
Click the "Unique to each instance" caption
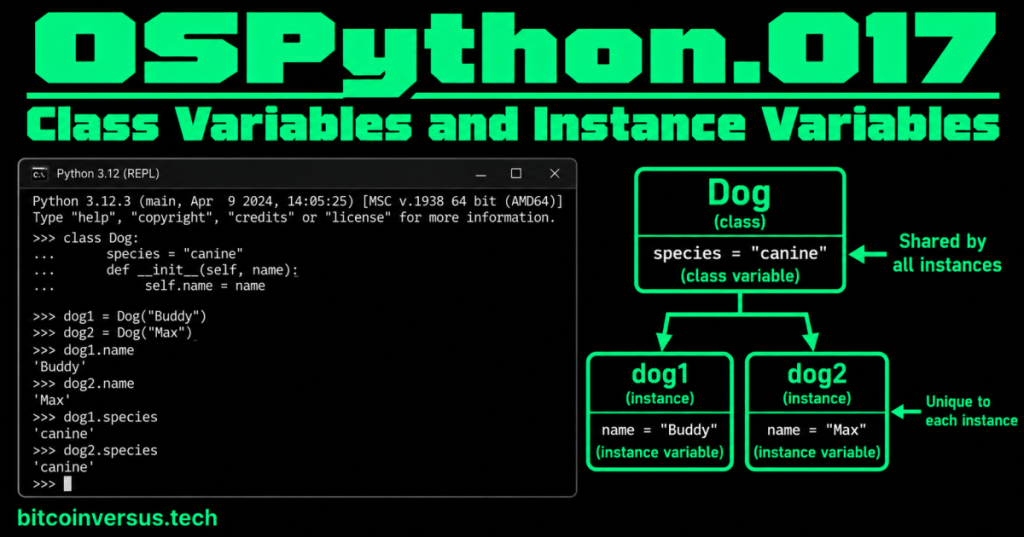(x=971, y=411)
